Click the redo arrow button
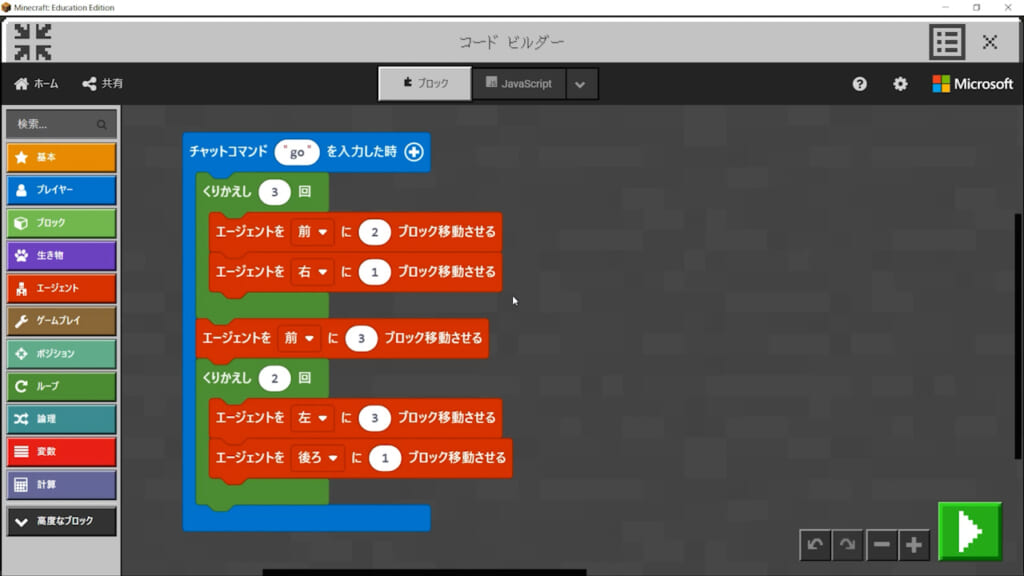This screenshot has height=576, width=1024. pyautogui.click(x=848, y=545)
